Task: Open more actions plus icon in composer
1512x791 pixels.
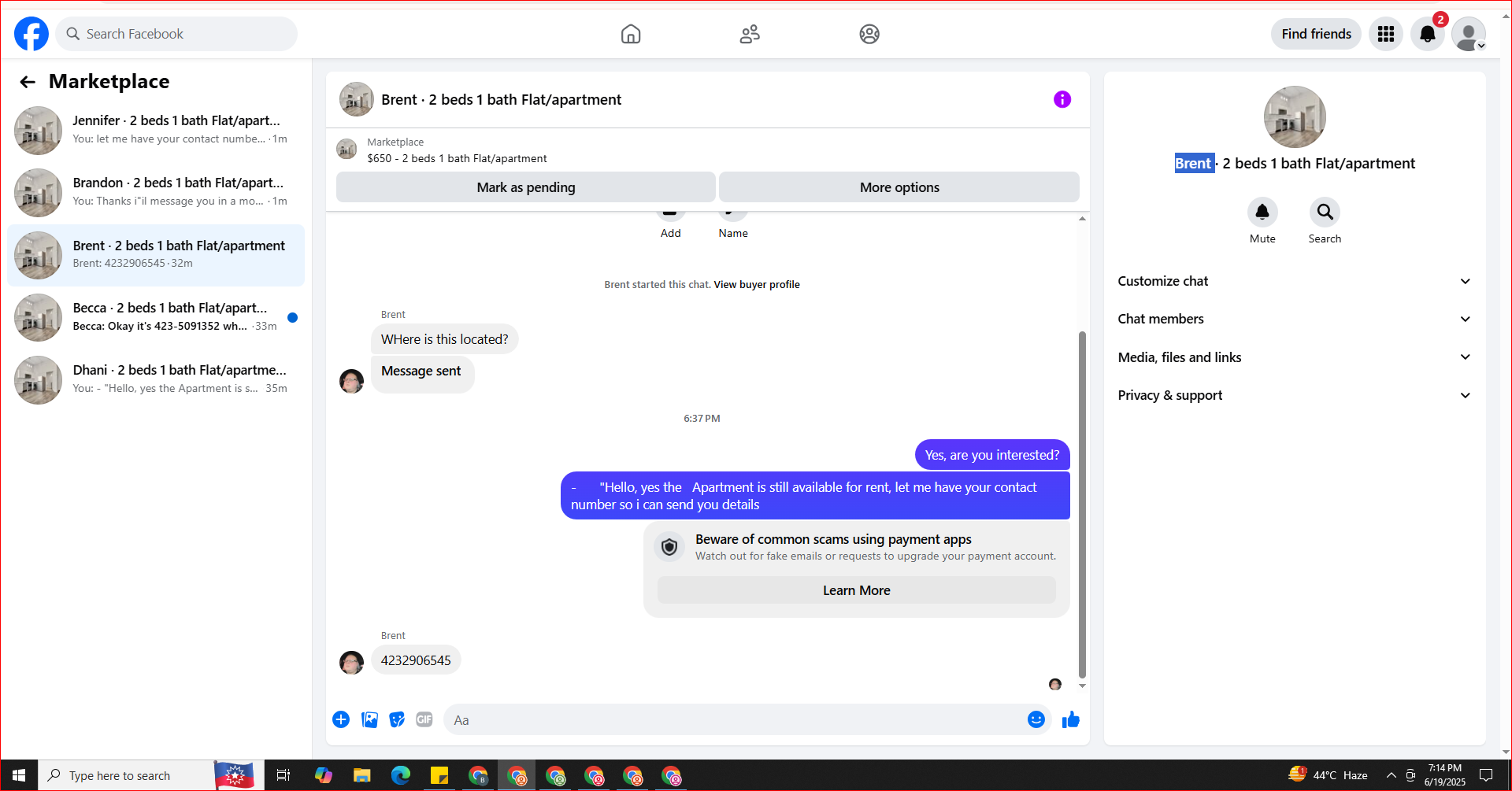Action: coord(341,719)
